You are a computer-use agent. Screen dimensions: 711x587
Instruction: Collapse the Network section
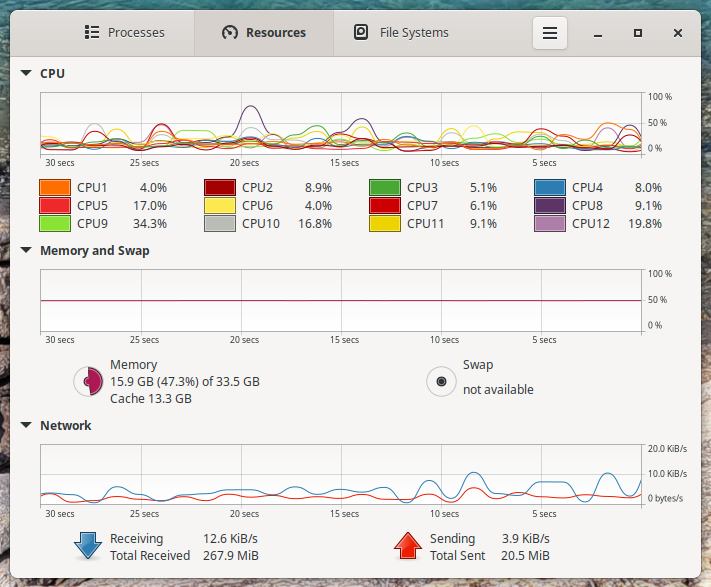[x=26, y=426]
